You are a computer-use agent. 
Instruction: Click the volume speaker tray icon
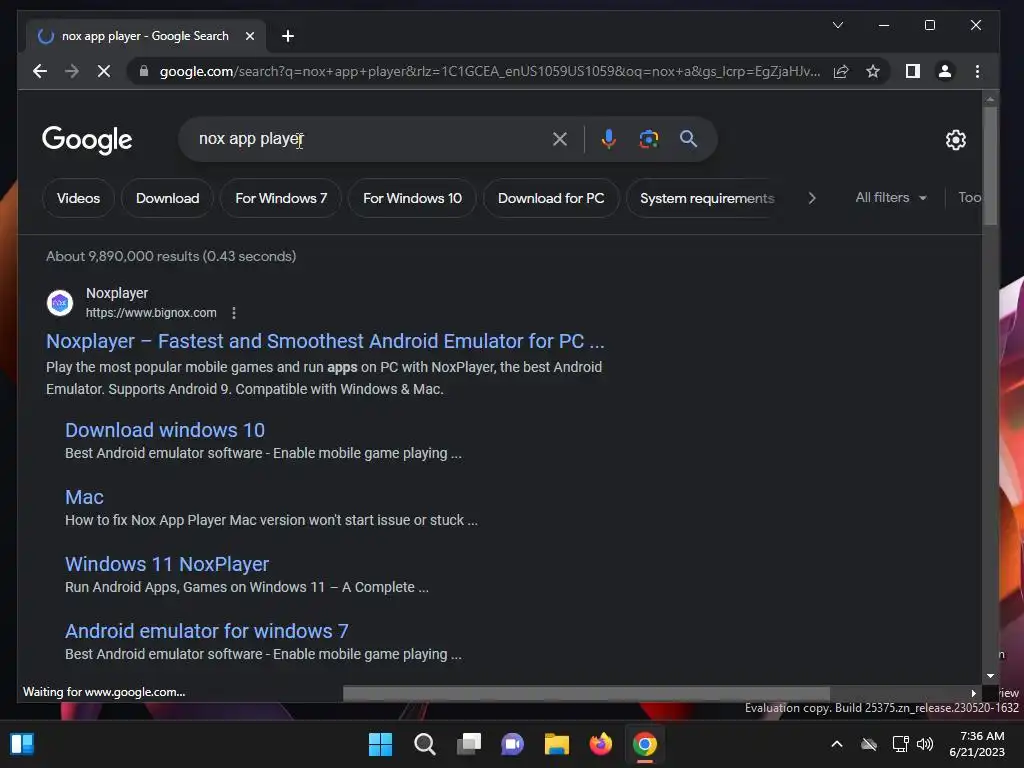tap(925, 744)
